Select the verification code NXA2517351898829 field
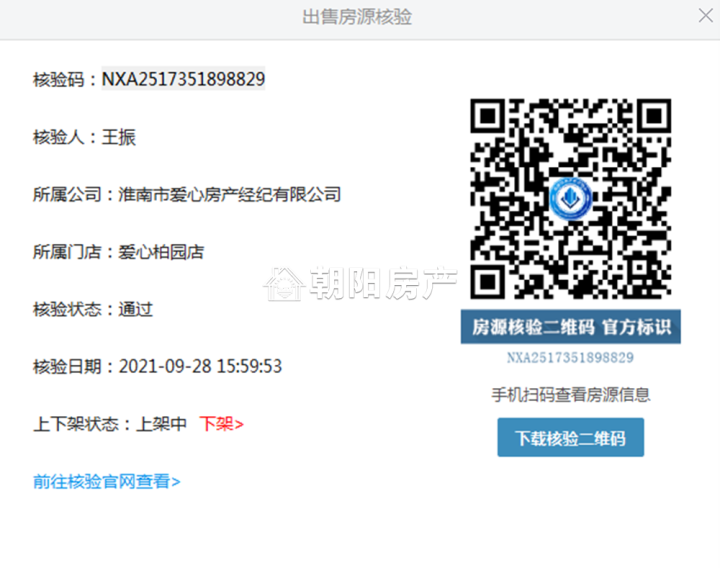This screenshot has width=720, height=568. 183,79
